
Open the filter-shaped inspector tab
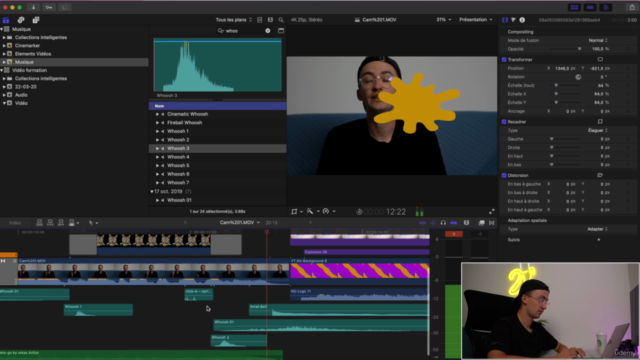[513, 20]
